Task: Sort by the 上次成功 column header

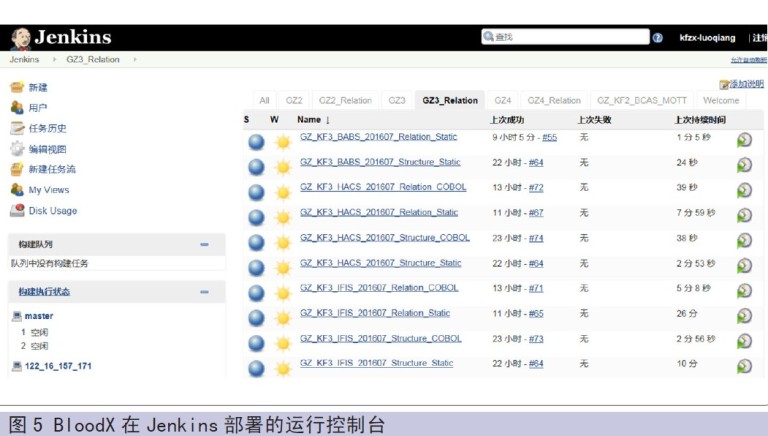Action: point(507,120)
